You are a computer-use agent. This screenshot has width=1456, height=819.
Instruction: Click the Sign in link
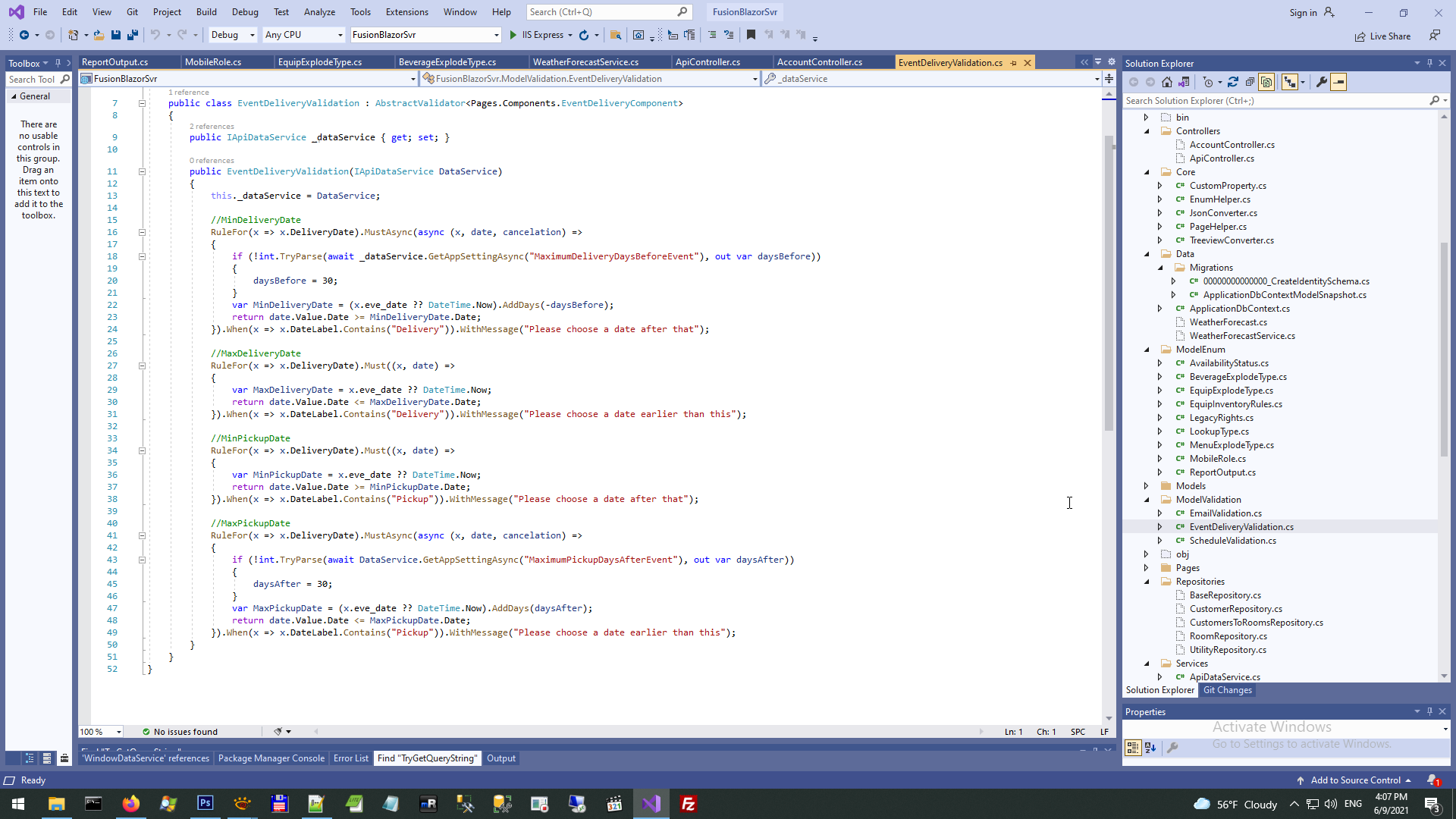(x=1303, y=13)
